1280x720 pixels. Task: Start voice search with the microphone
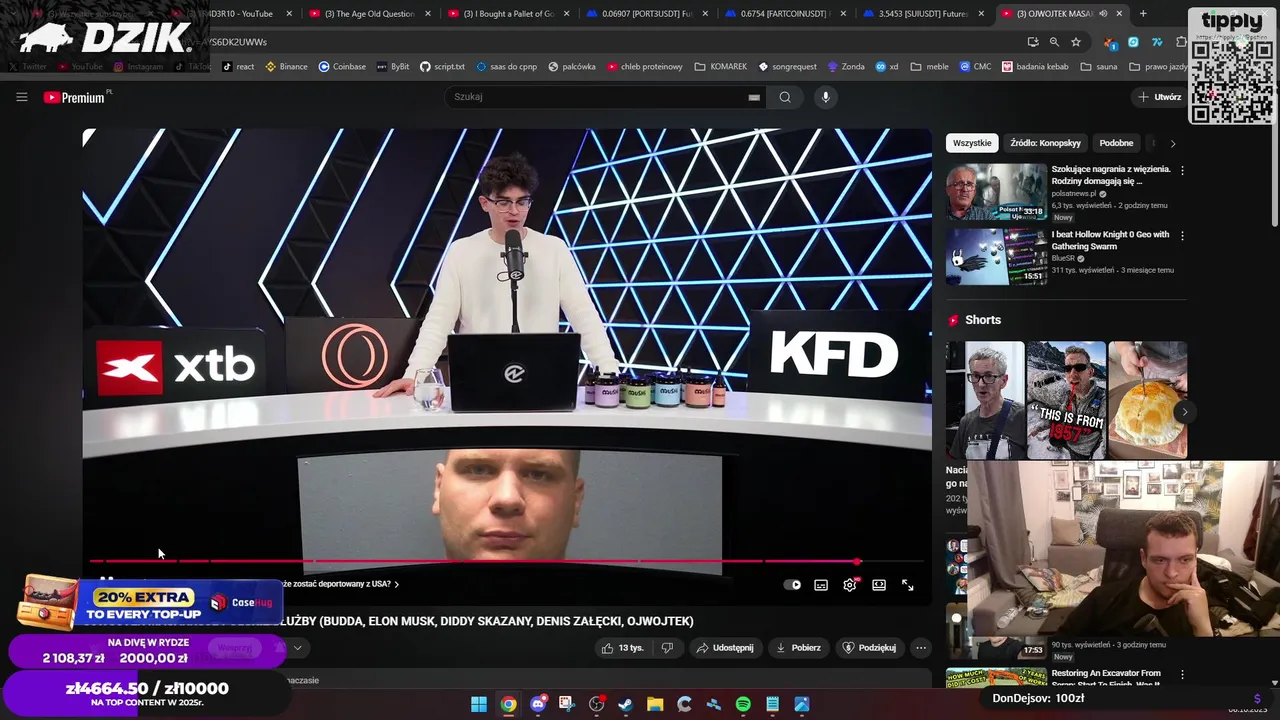(x=825, y=97)
